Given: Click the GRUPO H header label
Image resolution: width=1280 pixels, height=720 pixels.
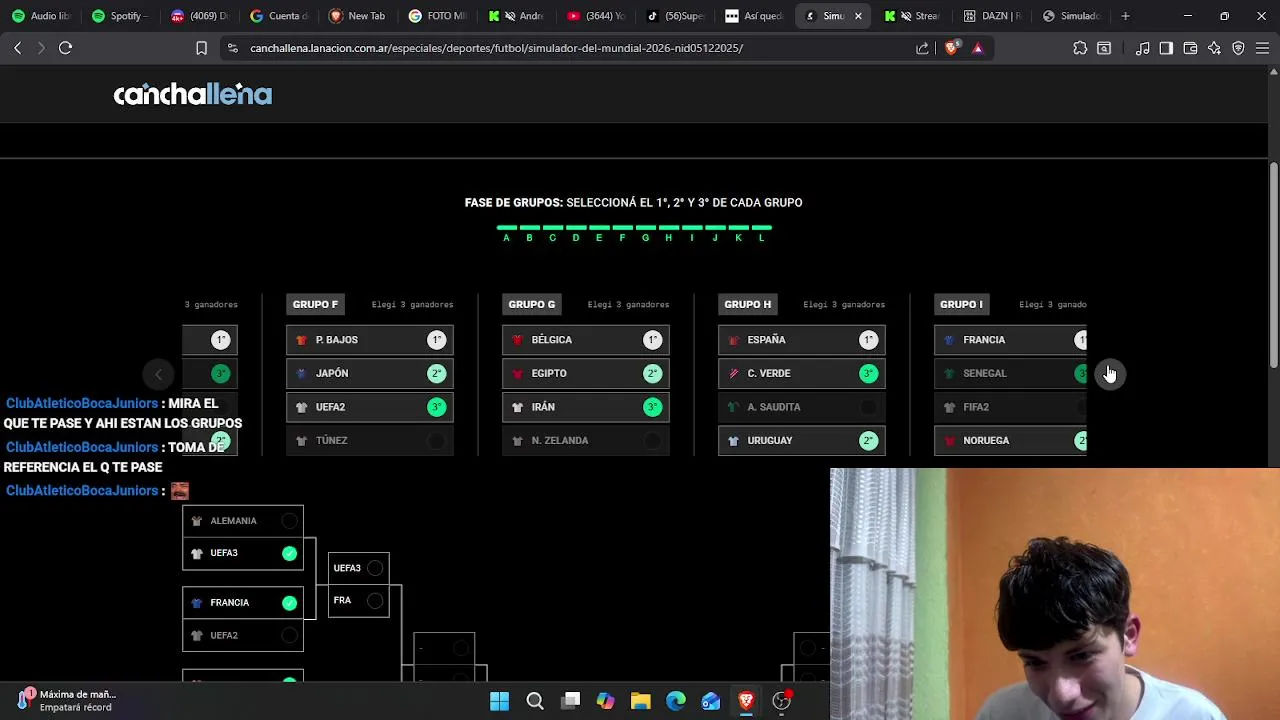Looking at the screenshot, I should point(747,304).
